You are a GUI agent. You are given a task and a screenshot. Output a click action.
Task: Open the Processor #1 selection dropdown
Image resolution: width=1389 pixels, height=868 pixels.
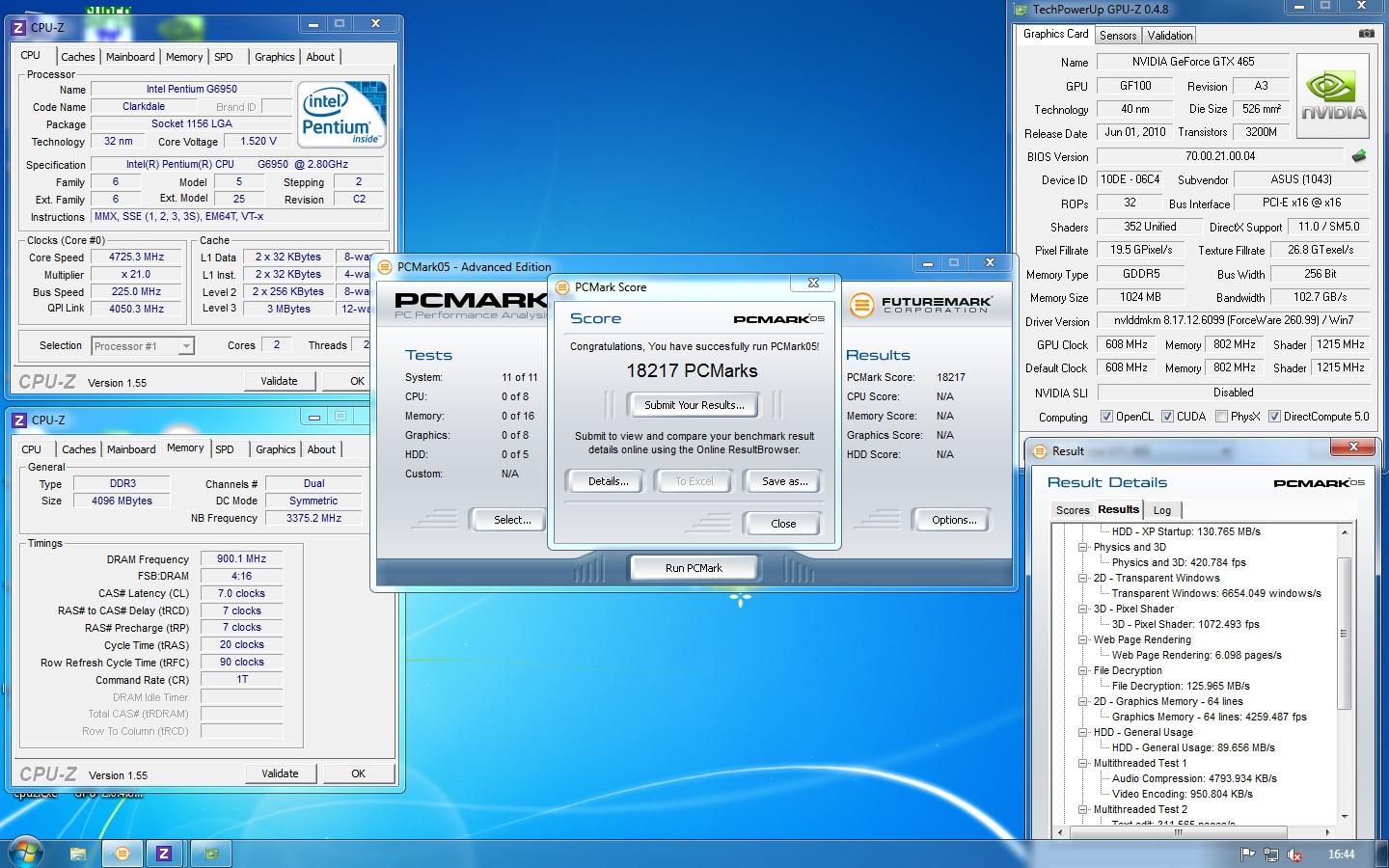(x=143, y=345)
